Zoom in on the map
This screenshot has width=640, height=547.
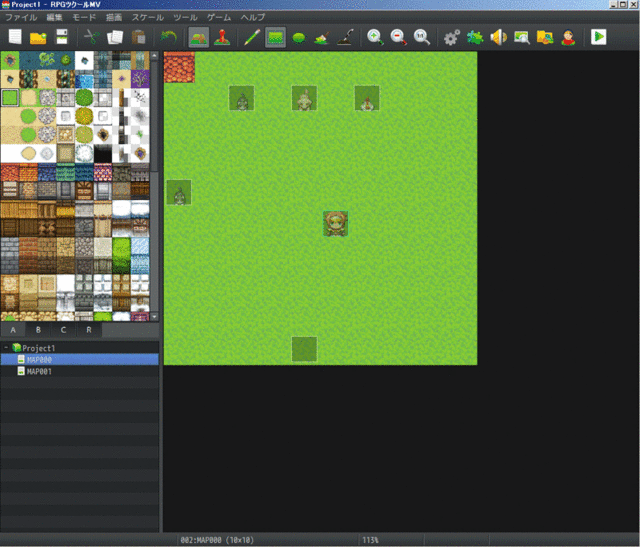375,37
